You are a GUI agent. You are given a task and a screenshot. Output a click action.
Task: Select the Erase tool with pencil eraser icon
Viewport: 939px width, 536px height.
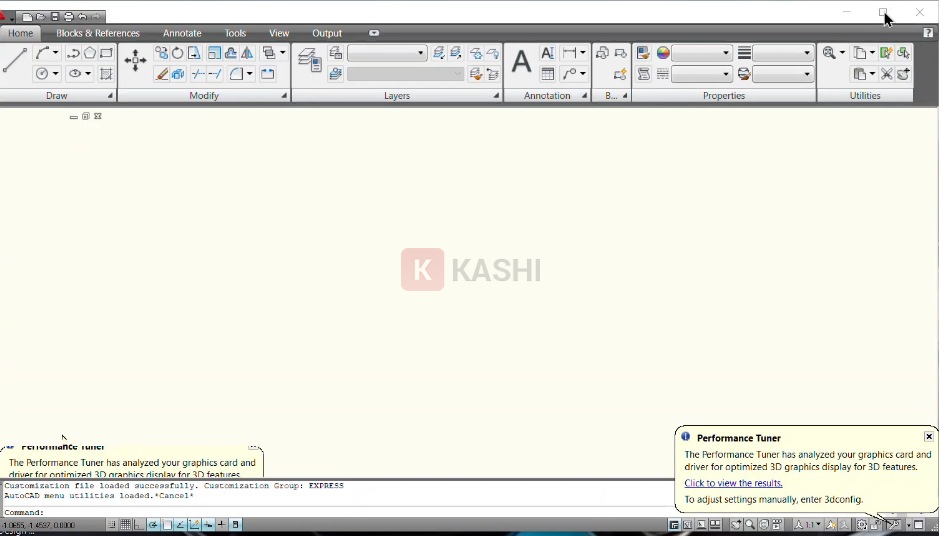(x=161, y=74)
